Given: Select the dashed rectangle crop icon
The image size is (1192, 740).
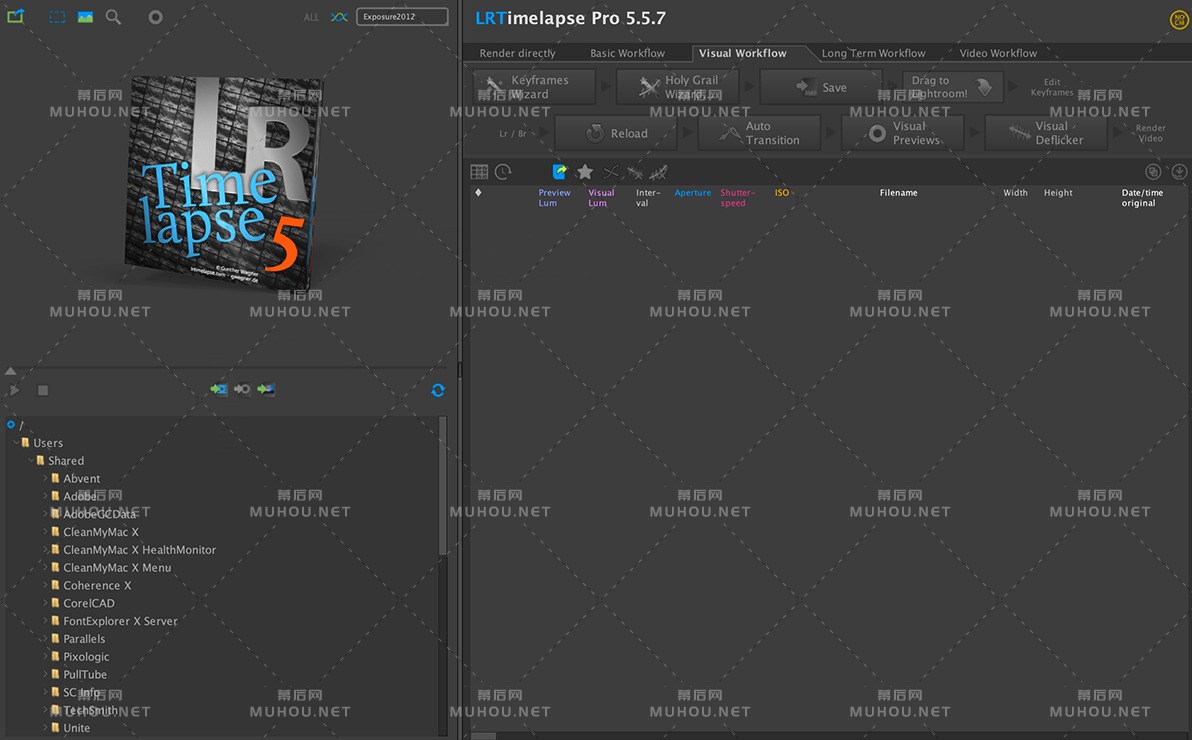Looking at the screenshot, I should tap(57, 17).
